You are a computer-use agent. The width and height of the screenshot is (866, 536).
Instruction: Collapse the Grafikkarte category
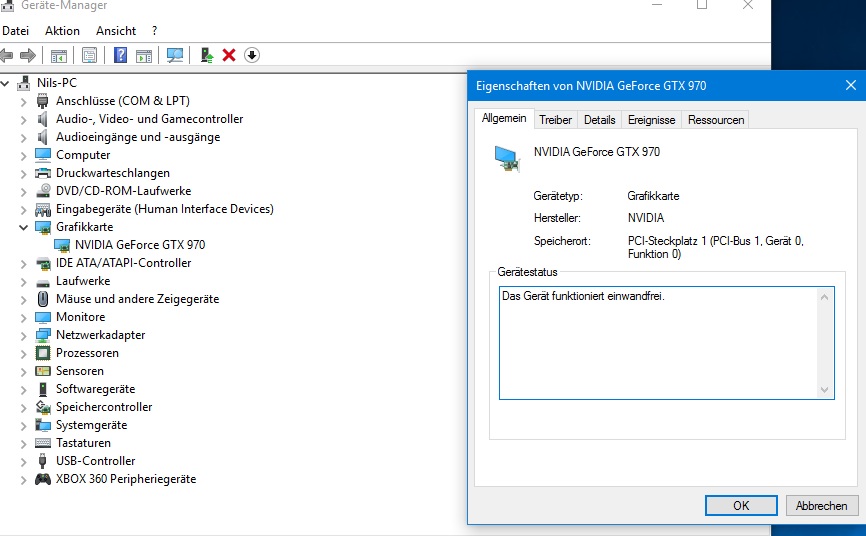click(x=23, y=227)
